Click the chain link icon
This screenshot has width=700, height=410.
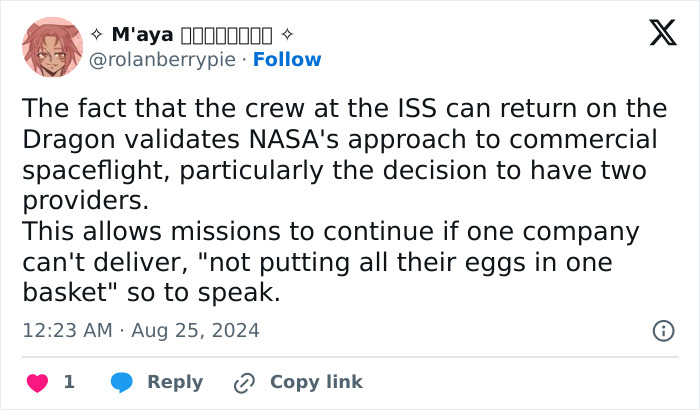coord(244,382)
